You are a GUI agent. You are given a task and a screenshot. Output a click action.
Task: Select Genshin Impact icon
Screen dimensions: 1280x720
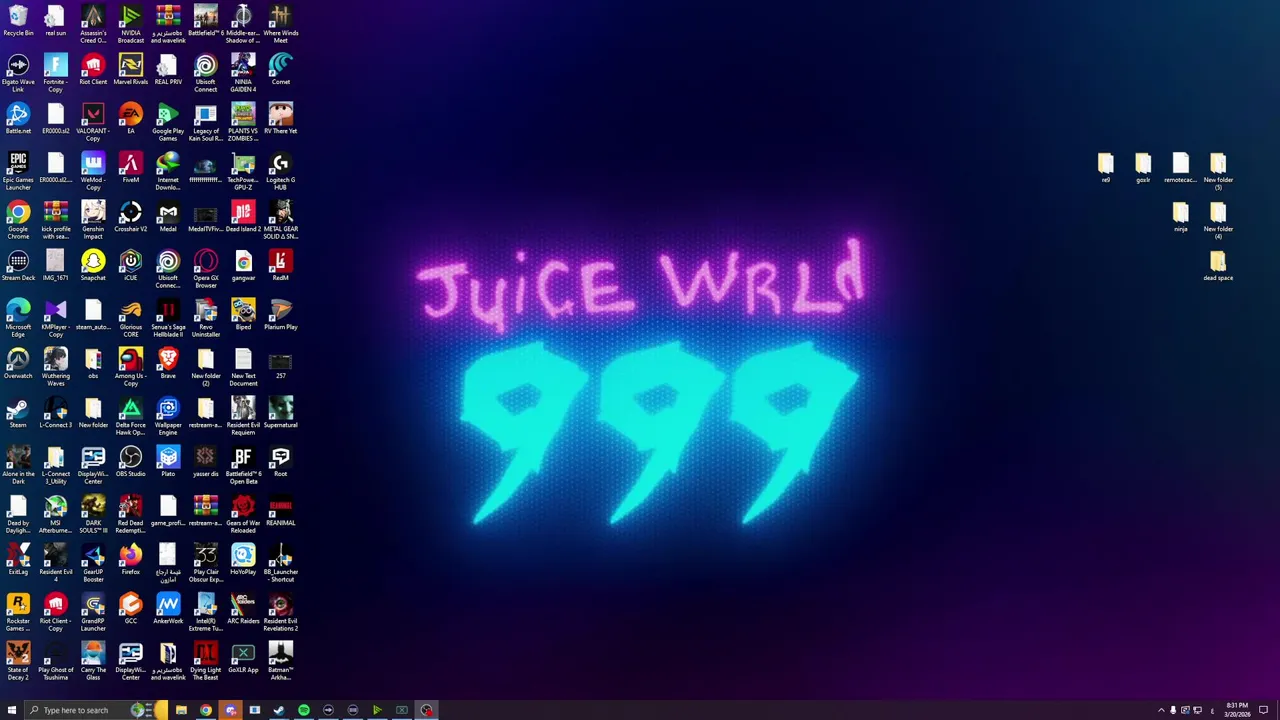93,220
